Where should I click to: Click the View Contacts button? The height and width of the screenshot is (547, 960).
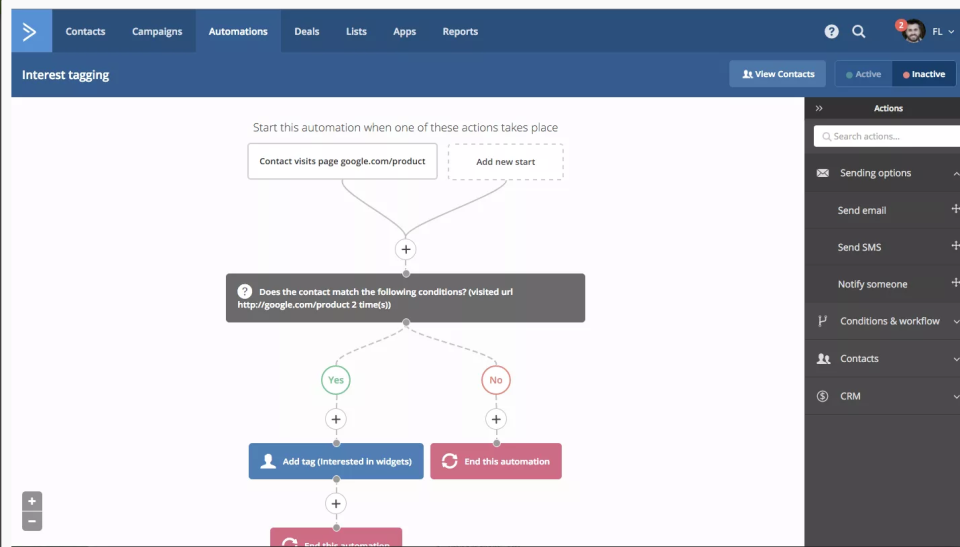point(778,74)
